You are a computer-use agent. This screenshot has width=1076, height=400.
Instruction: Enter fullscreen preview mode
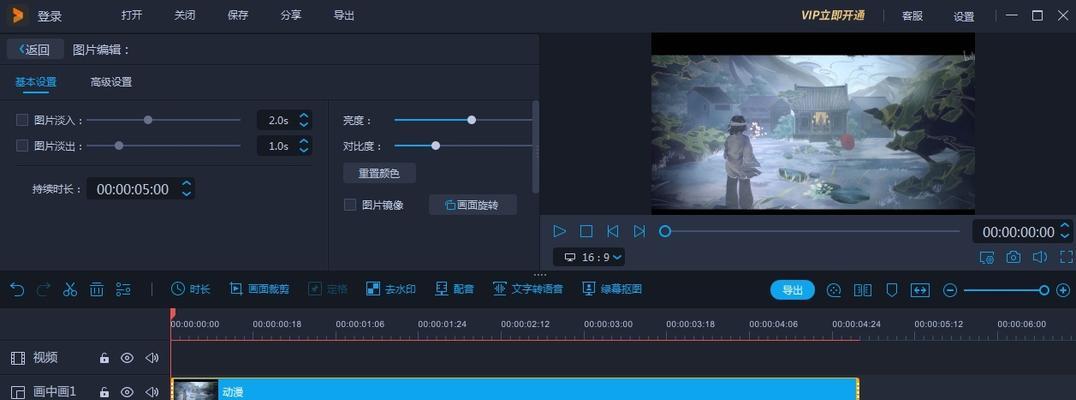1066,257
